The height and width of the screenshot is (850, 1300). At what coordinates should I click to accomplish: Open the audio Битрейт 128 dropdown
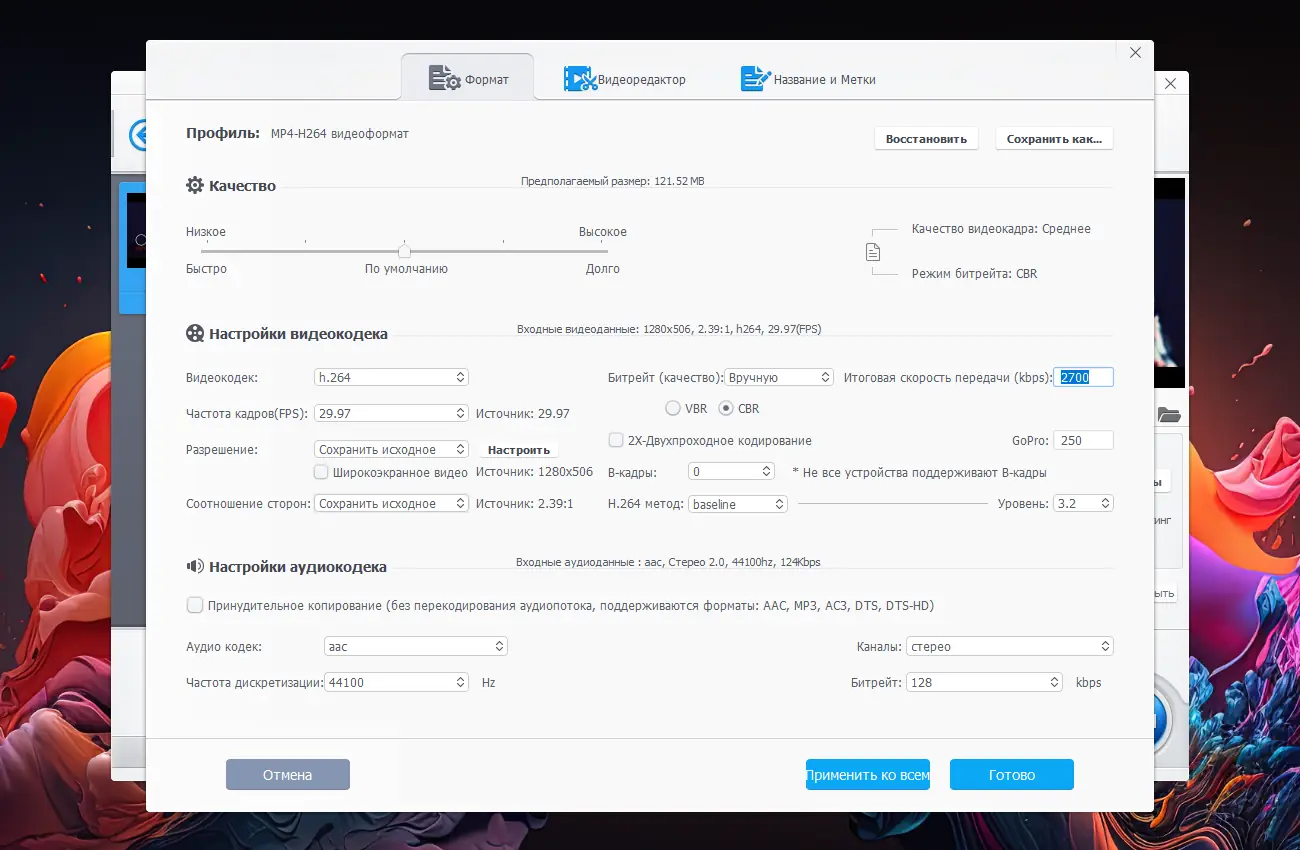pyautogui.click(x=985, y=682)
